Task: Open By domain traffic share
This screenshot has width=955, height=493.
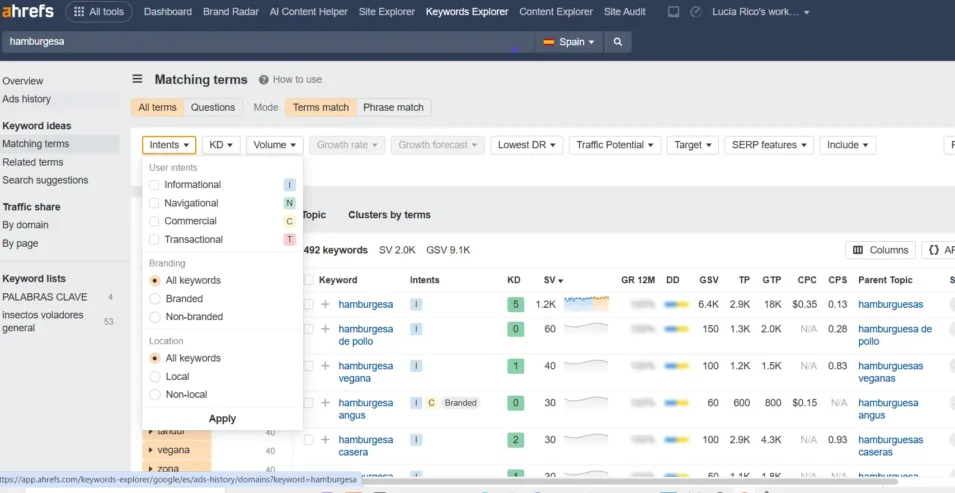Action: pos(25,225)
